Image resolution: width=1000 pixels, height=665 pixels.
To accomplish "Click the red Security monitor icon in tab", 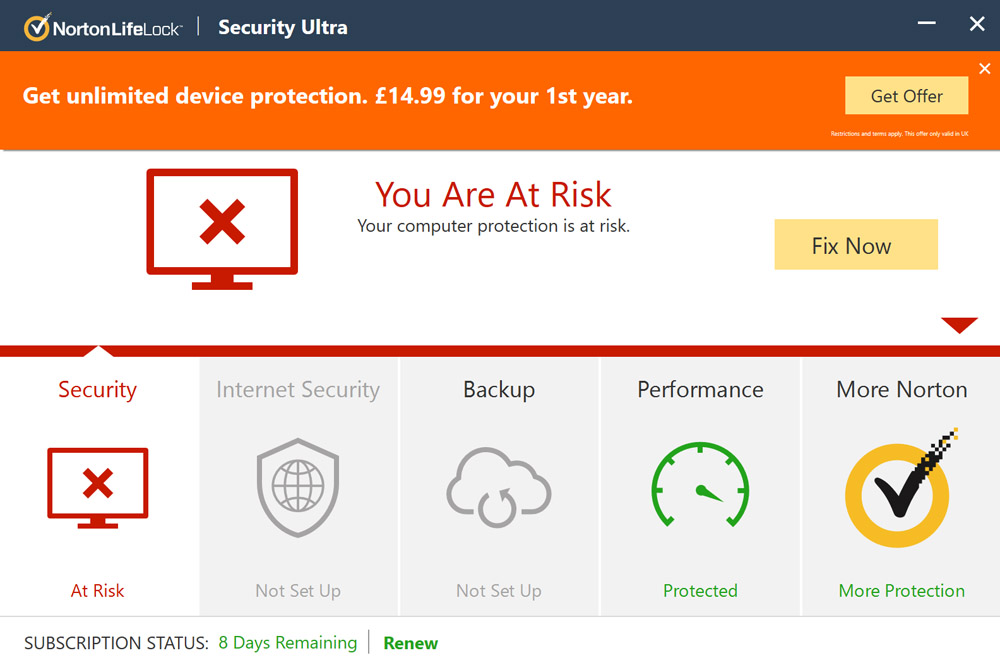I will 98,488.
